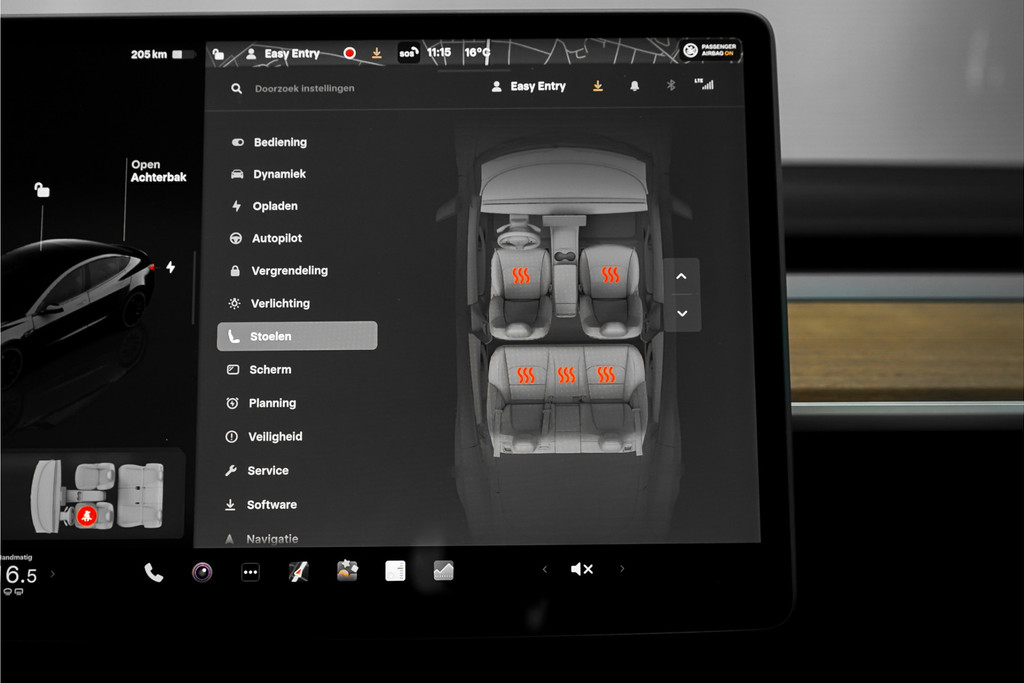Click the Doorzoek instellingen search field
Screen dimensions: 1024x683
pos(305,89)
